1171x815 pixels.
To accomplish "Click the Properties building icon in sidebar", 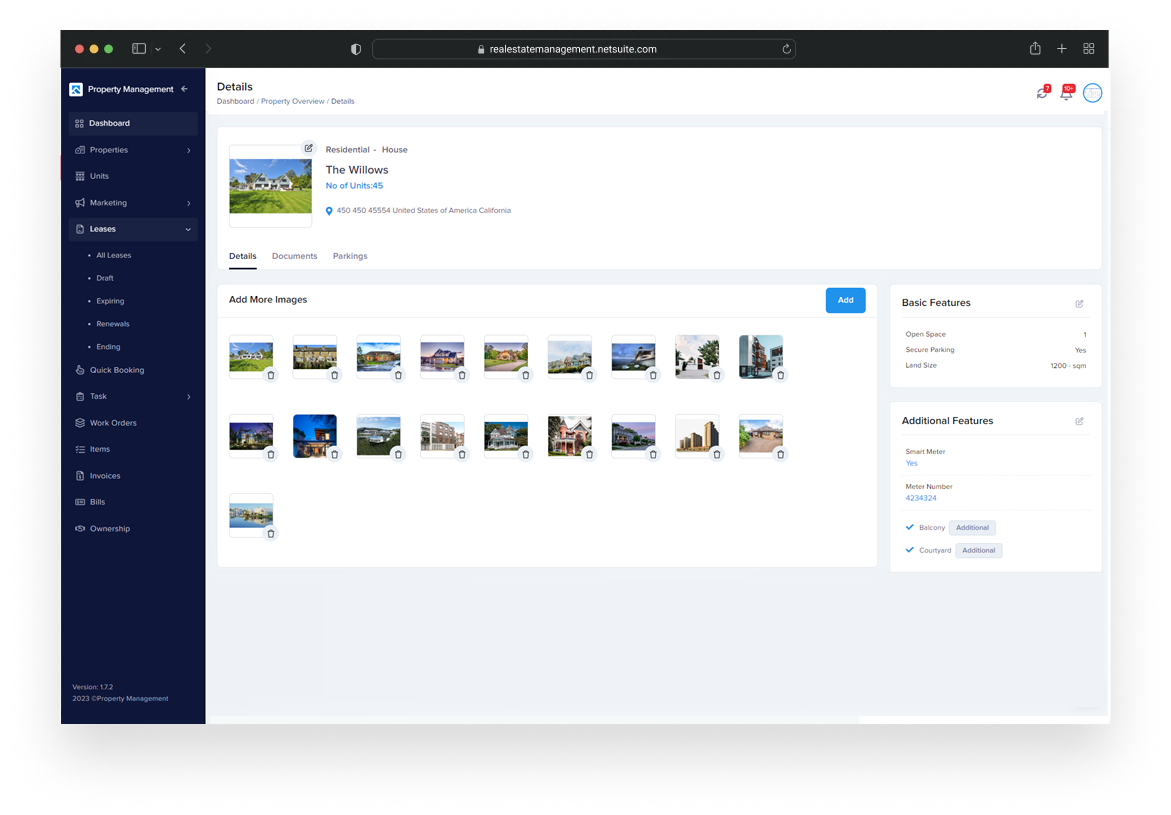I will click(80, 150).
